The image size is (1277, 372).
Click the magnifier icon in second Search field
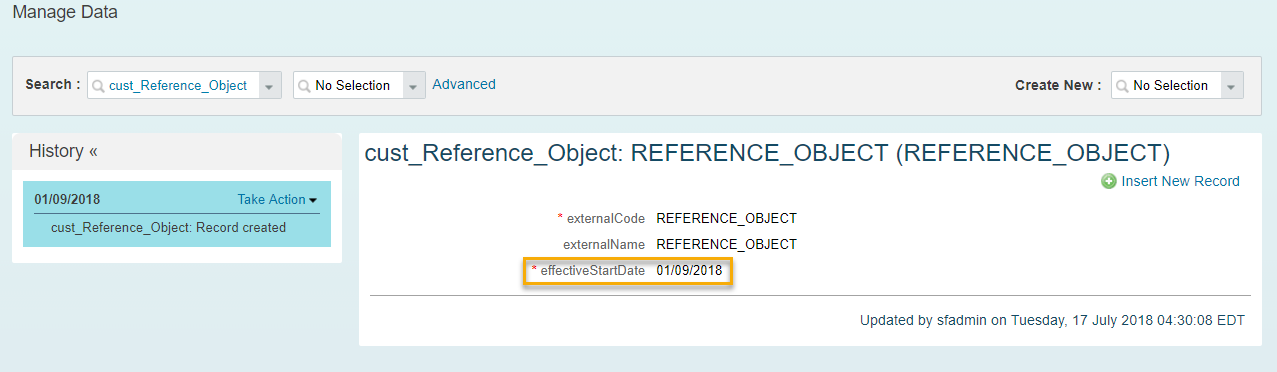304,86
